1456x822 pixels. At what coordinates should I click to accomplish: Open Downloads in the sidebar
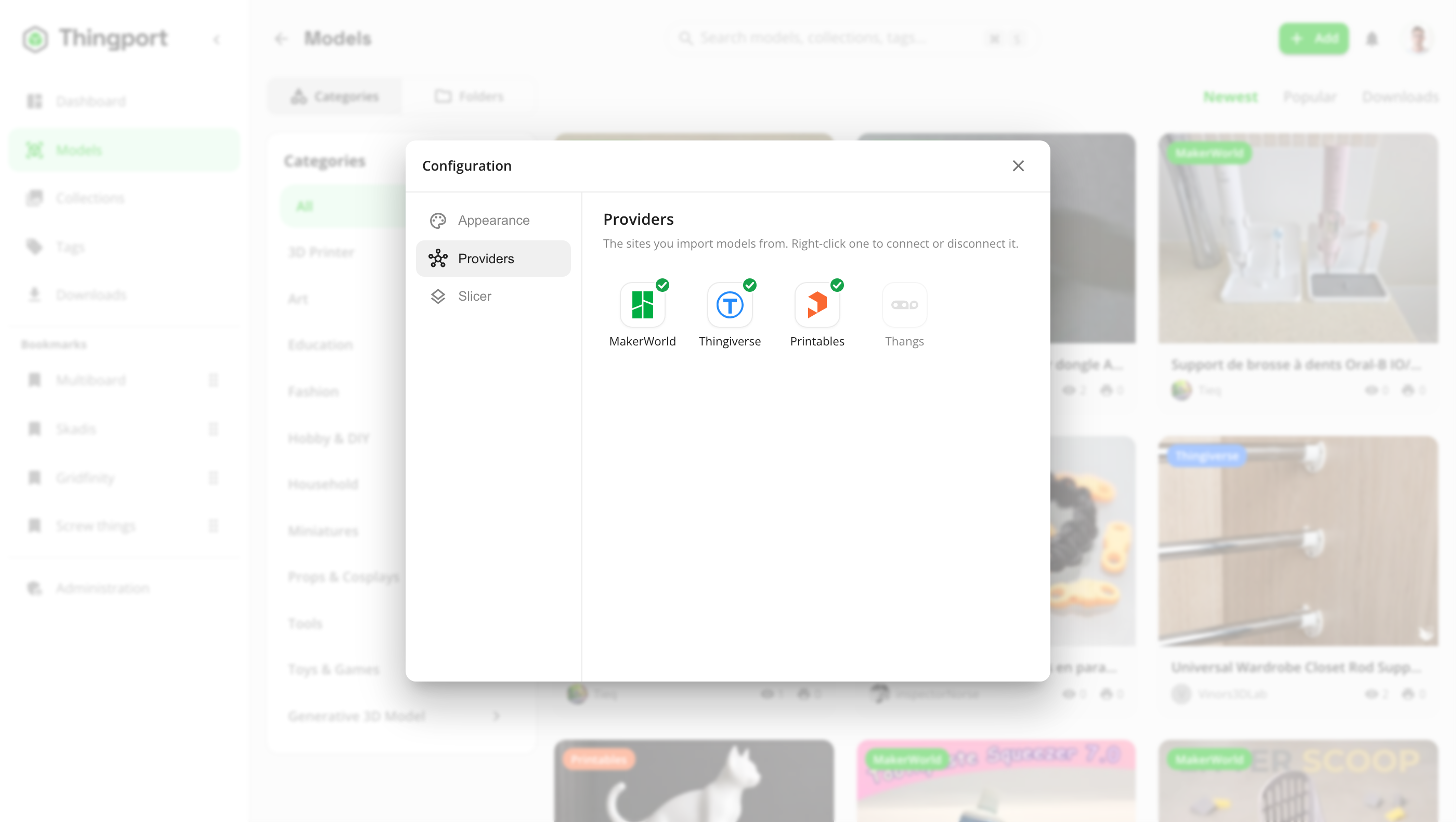[x=124, y=294]
